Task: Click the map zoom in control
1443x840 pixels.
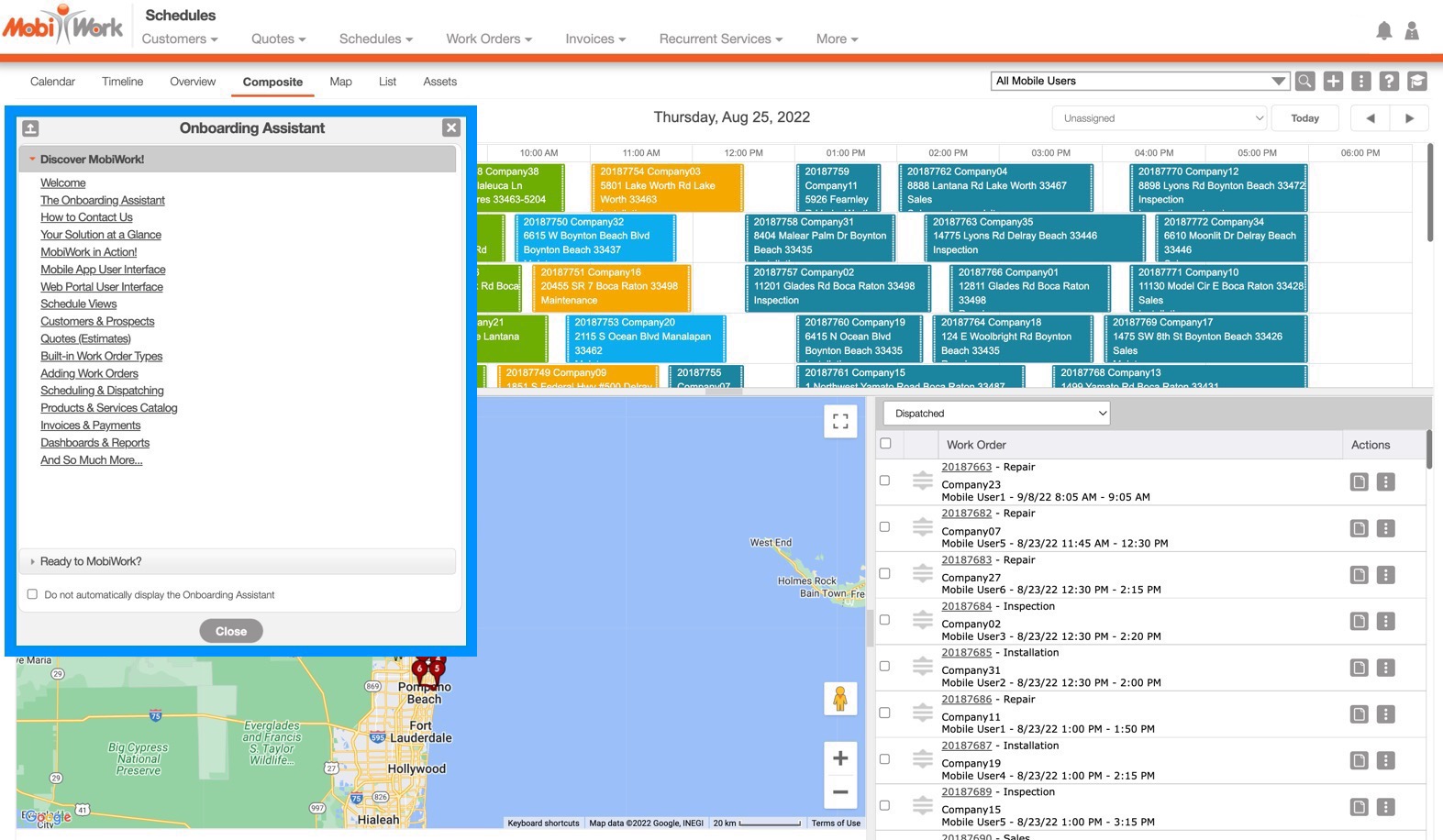Action: (839, 758)
